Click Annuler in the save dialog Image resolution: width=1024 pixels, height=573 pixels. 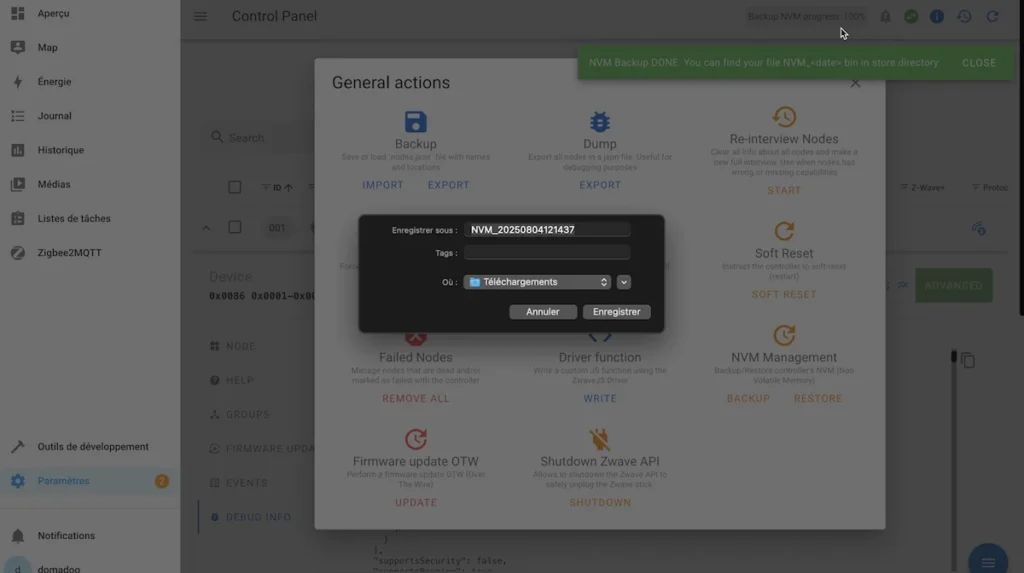(x=543, y=312)
